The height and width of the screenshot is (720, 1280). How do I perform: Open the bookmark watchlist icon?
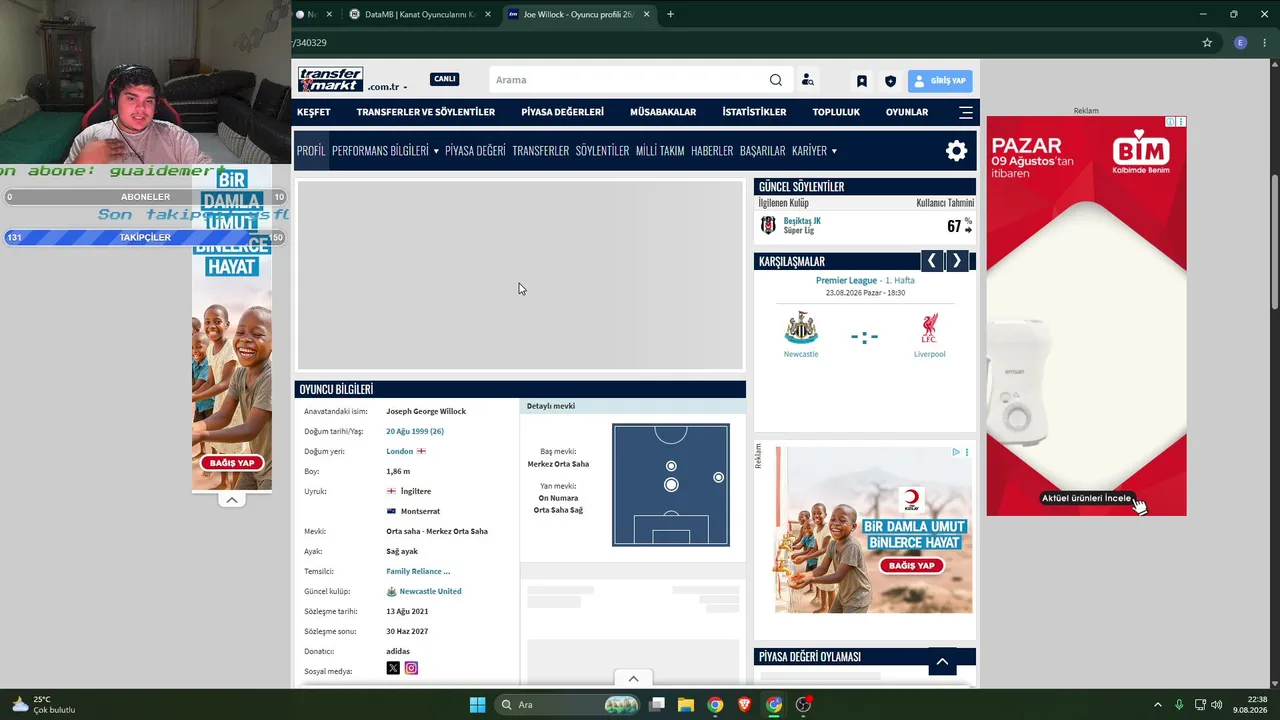(861, 81)
